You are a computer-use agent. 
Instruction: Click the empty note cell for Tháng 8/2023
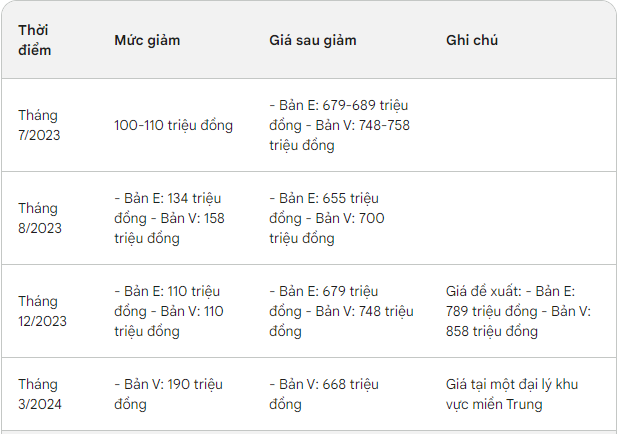coord(522,218)
